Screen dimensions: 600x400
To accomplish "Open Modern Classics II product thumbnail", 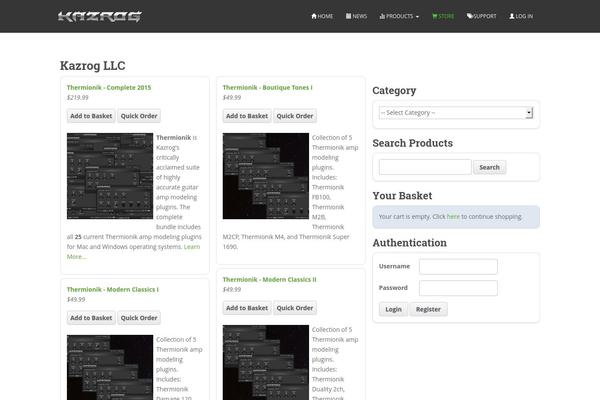I will point(266,362).
